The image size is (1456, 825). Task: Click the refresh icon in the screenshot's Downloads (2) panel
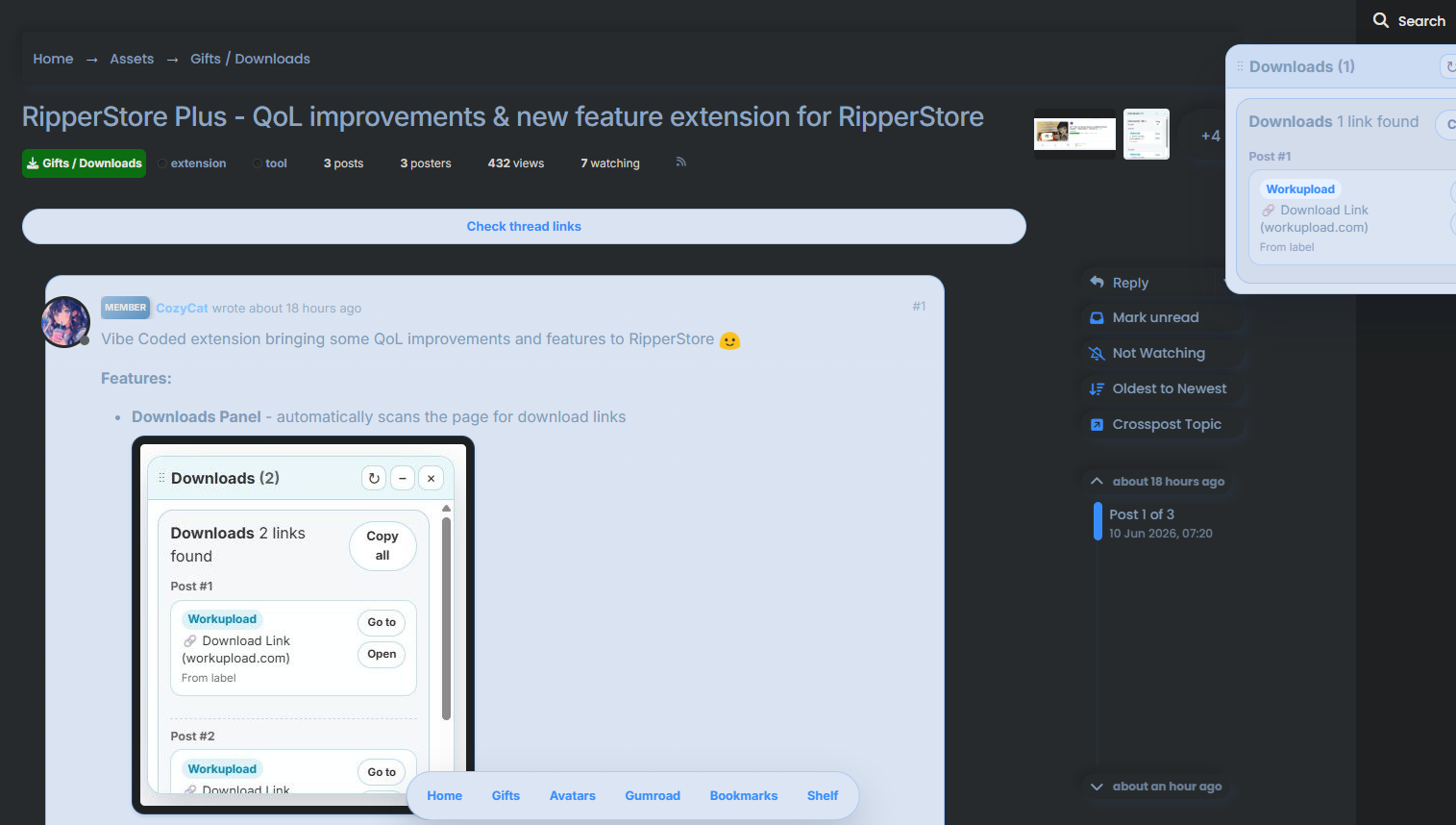click(x=374, y=478)
